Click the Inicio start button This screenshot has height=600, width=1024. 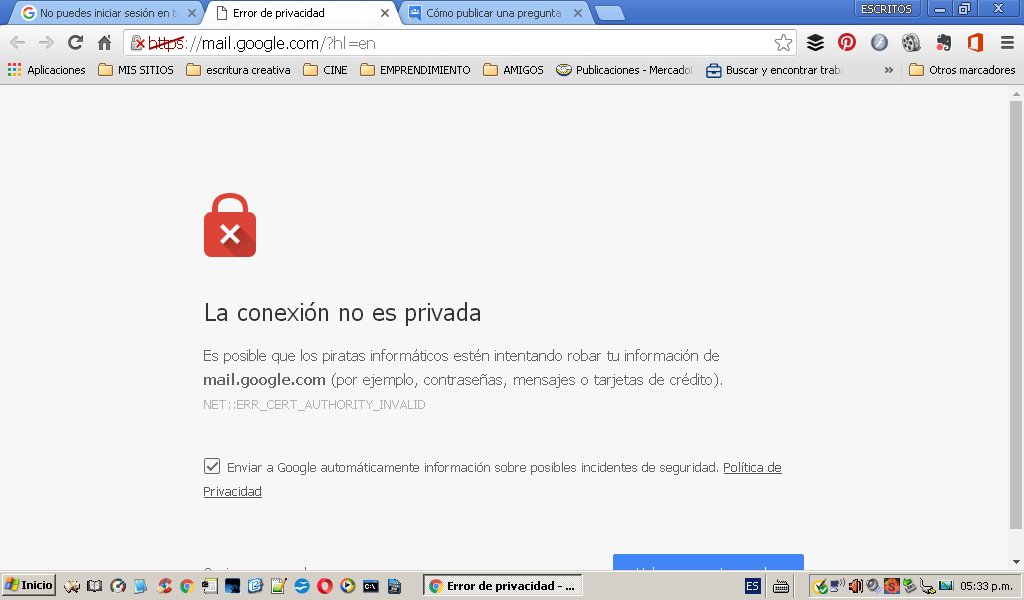click(29, 586)
